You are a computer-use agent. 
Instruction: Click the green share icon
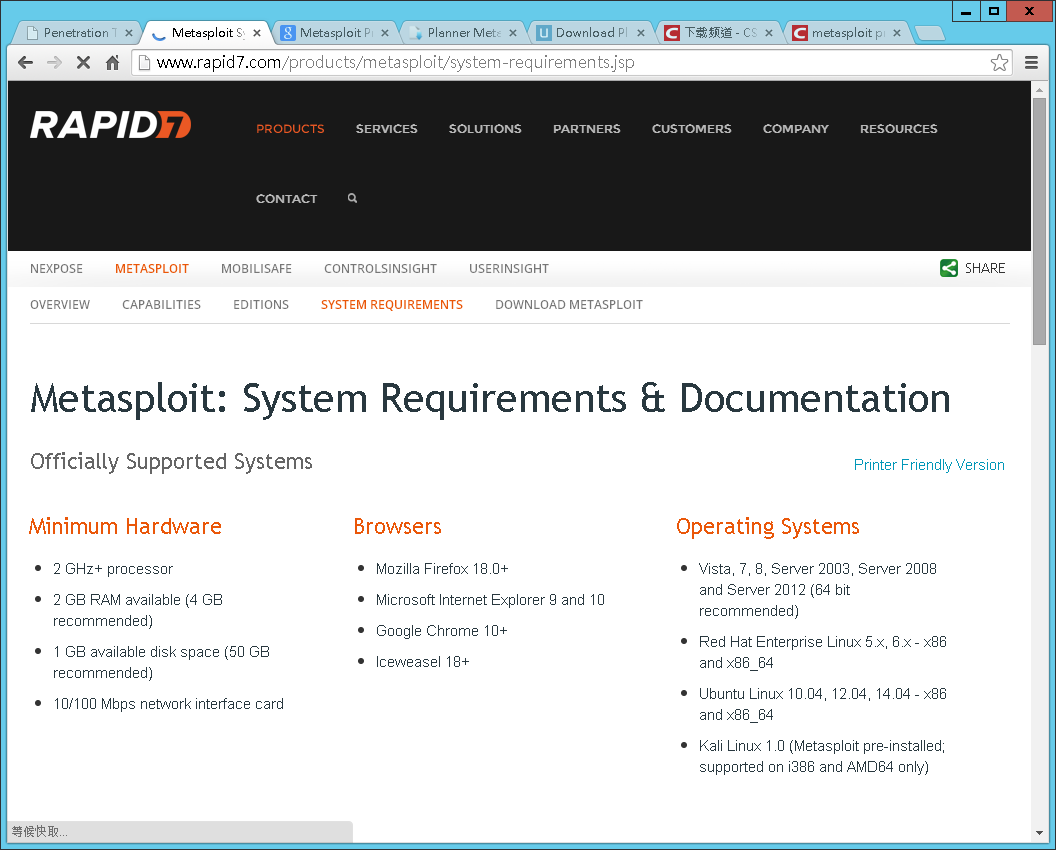[x=948, y=268]
